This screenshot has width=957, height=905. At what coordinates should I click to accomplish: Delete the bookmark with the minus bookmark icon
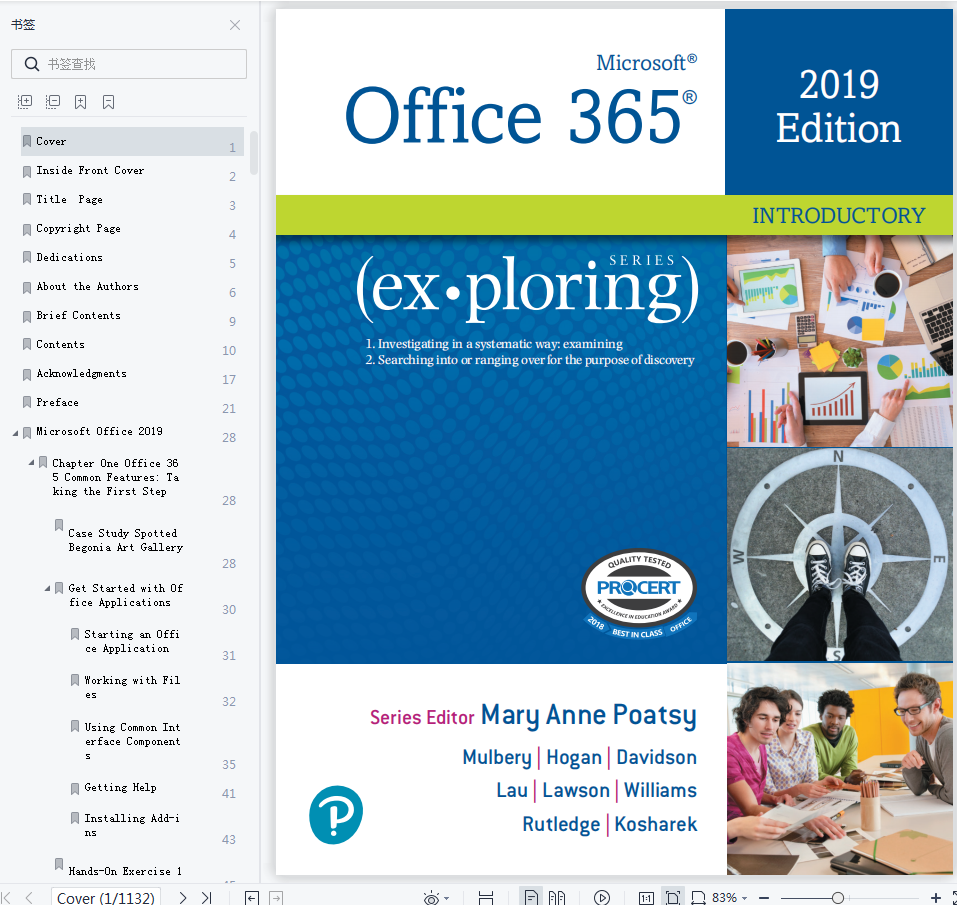click(109, 102)
